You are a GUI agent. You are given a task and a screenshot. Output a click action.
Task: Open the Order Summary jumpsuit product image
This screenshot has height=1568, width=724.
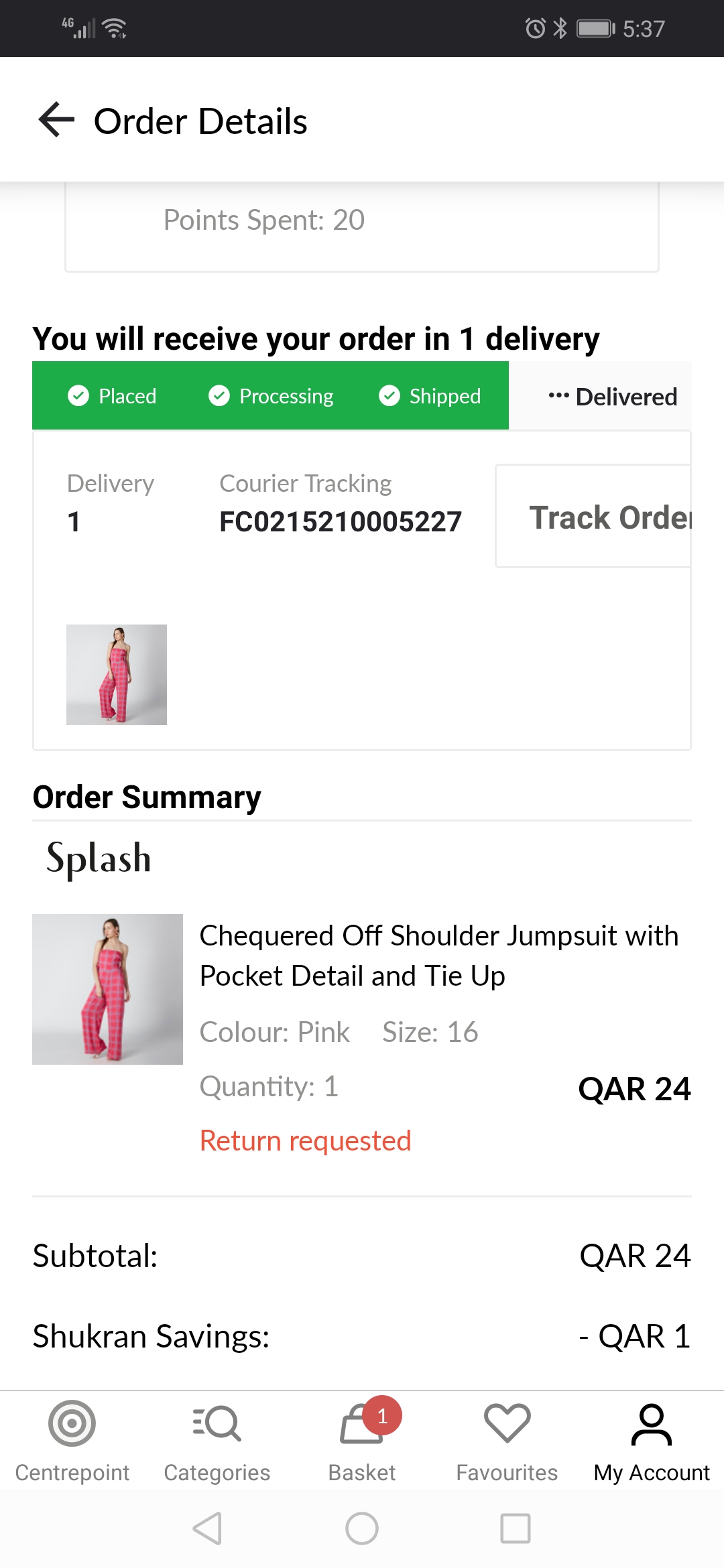pos(107,989)
